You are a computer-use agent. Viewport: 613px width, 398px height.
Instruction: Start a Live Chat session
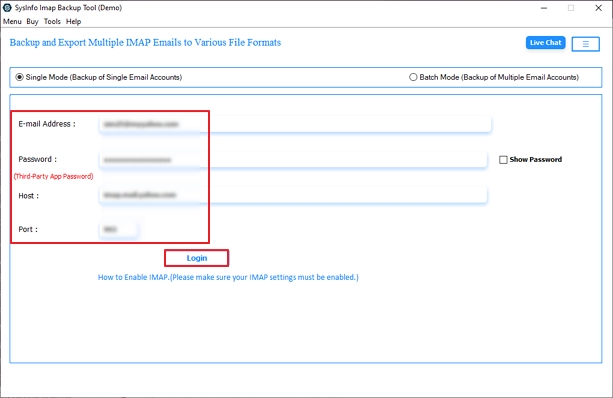545,43
